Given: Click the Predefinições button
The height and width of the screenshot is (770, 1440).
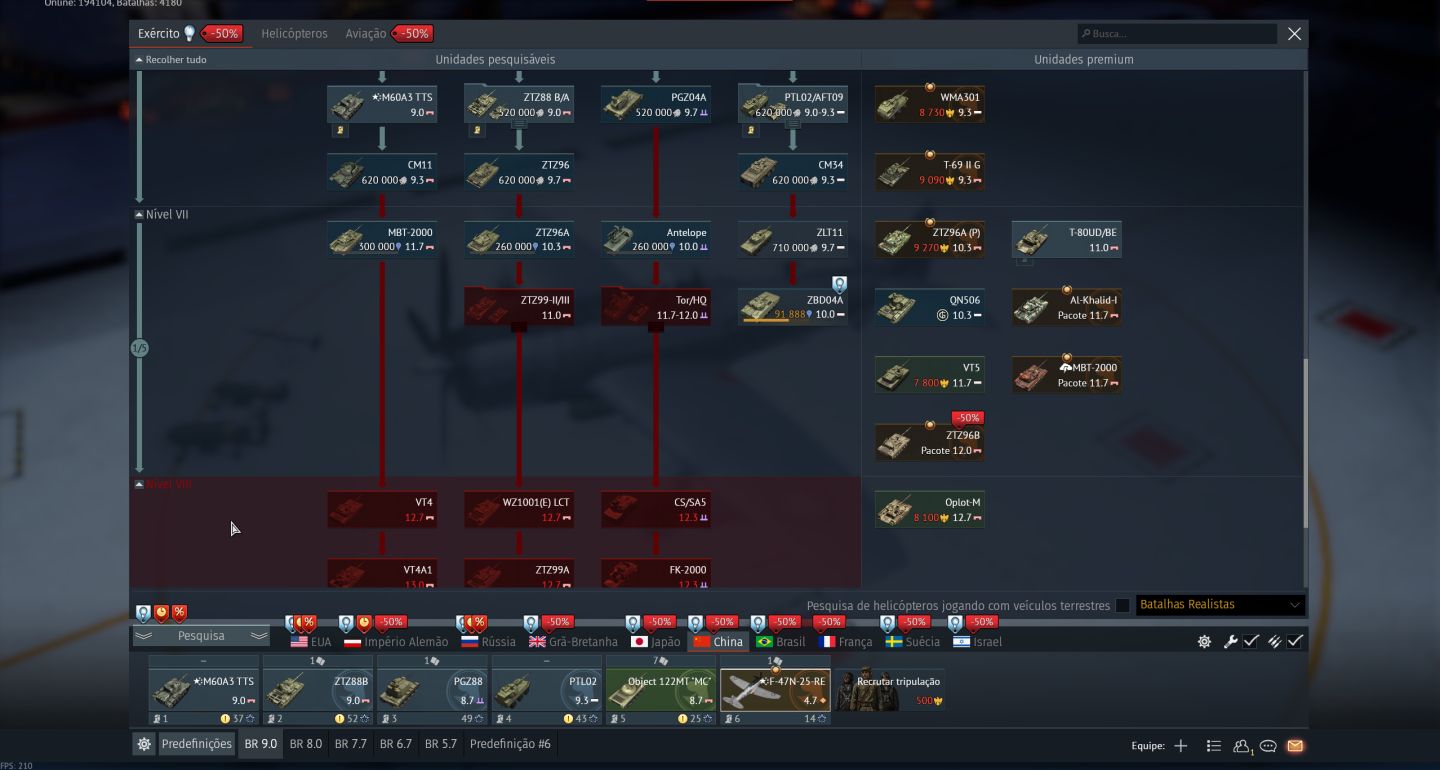Looking at the screenshot, I should 197,744.
